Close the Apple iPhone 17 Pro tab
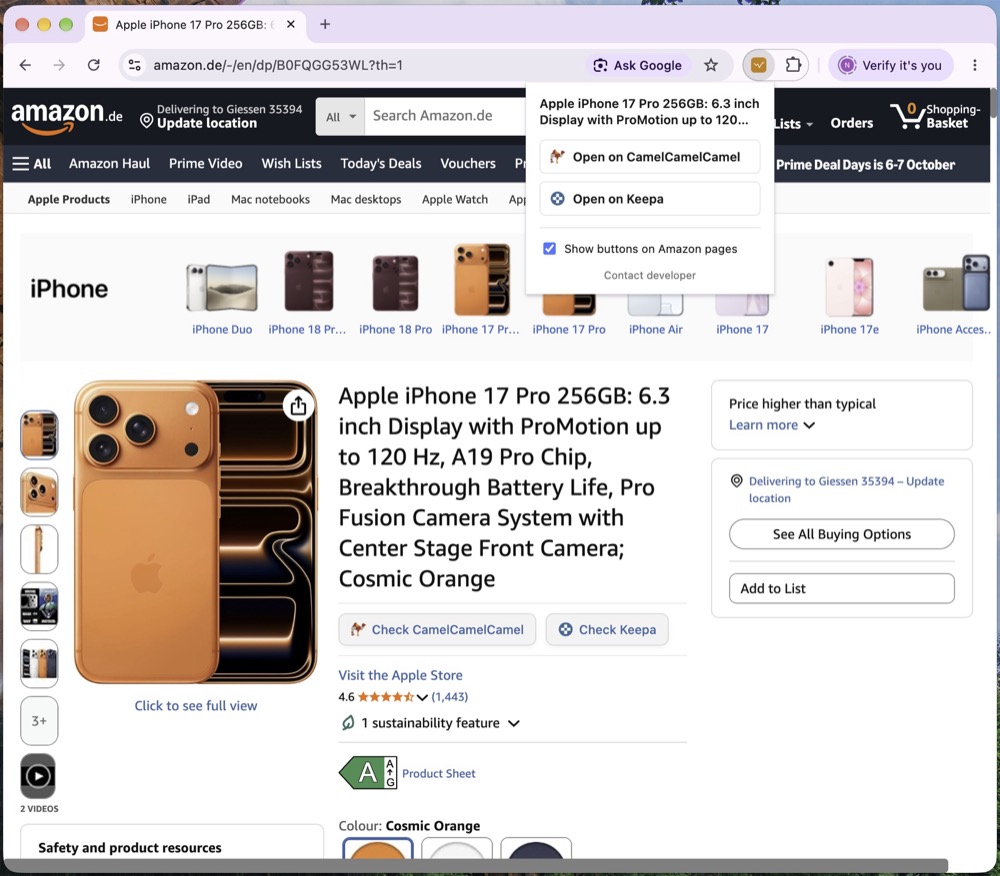1000x876 pixels. click(291, 24)
